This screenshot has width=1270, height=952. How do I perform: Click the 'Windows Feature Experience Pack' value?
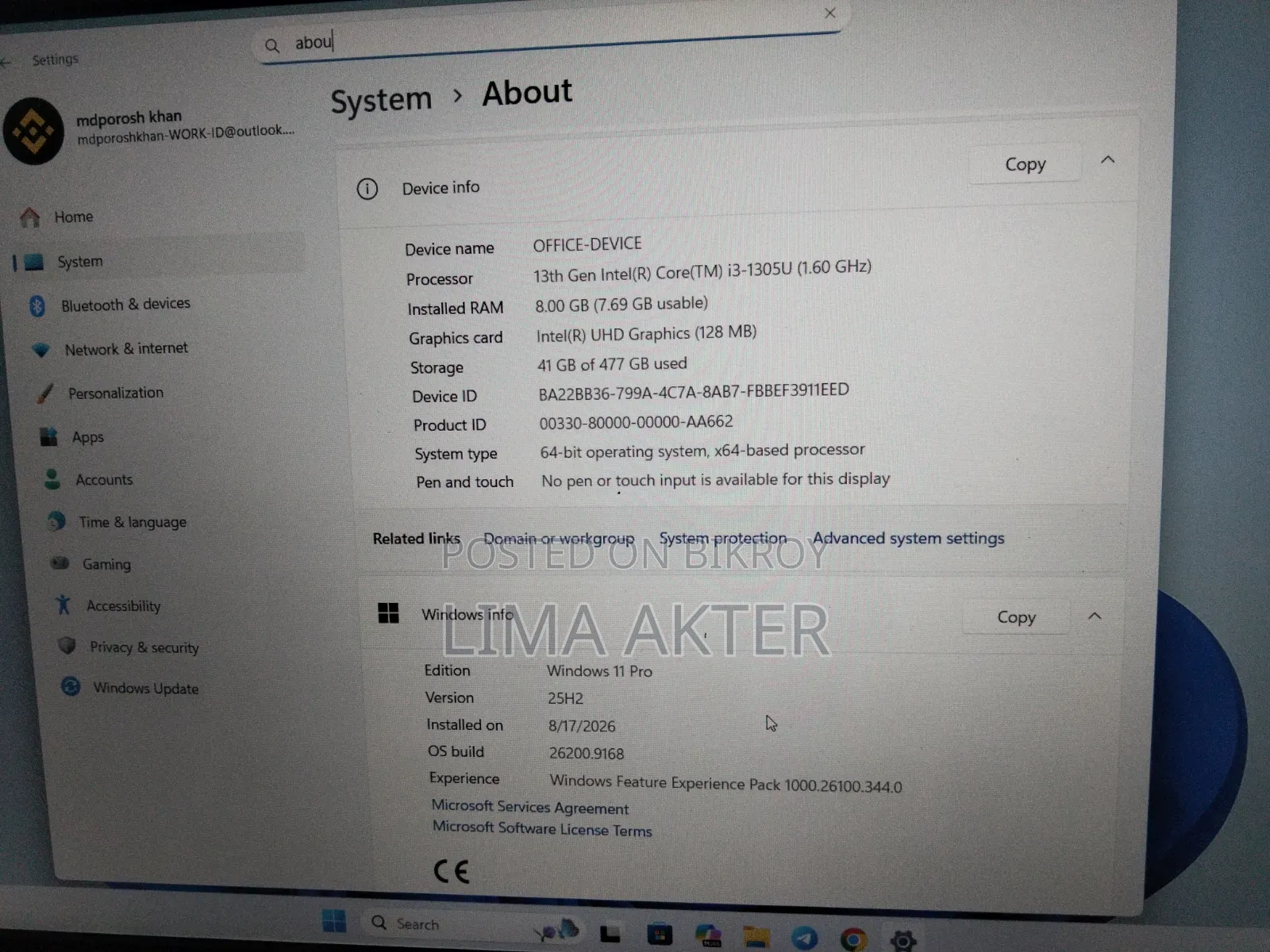[x=725, y=784]
